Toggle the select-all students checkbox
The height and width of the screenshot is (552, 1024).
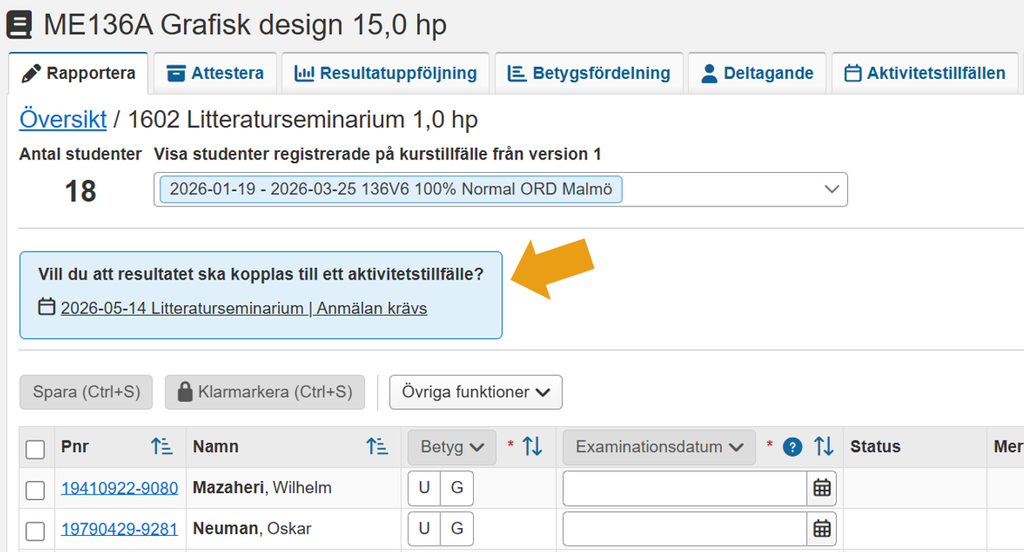[x=35, y=449]
